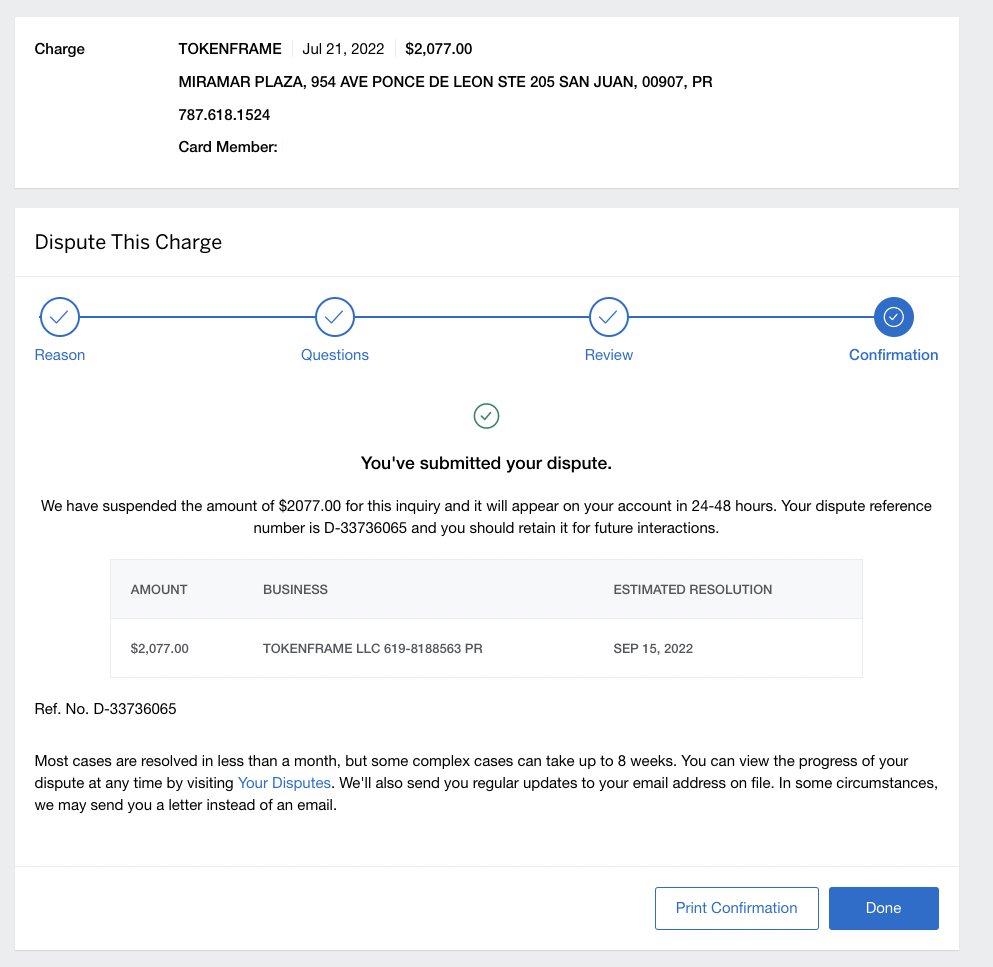
Task: Click the green dispute submitted checkmark icon
Action: (x=486, y=416)
